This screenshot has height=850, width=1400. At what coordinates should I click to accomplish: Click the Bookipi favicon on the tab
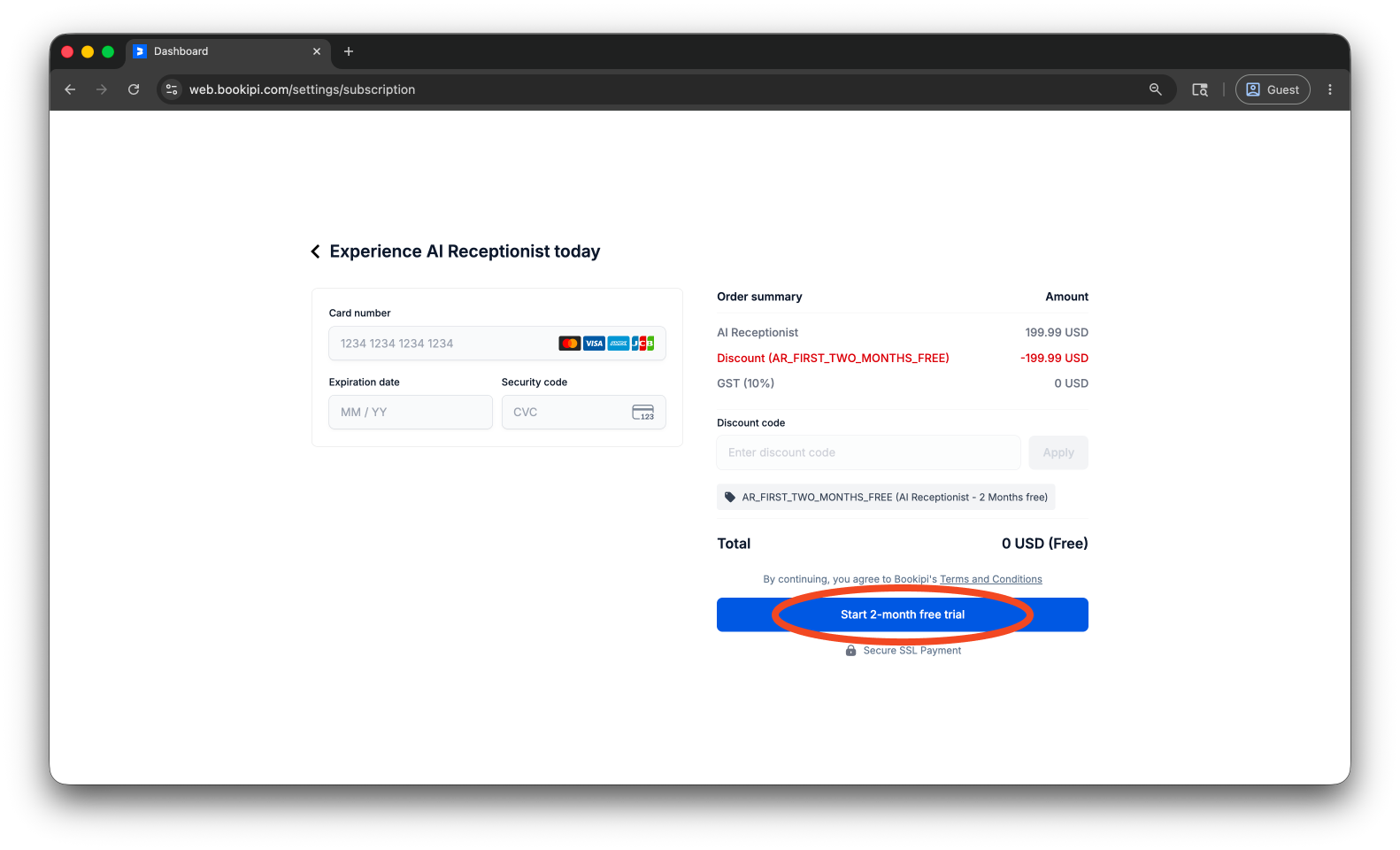(140, 51)
